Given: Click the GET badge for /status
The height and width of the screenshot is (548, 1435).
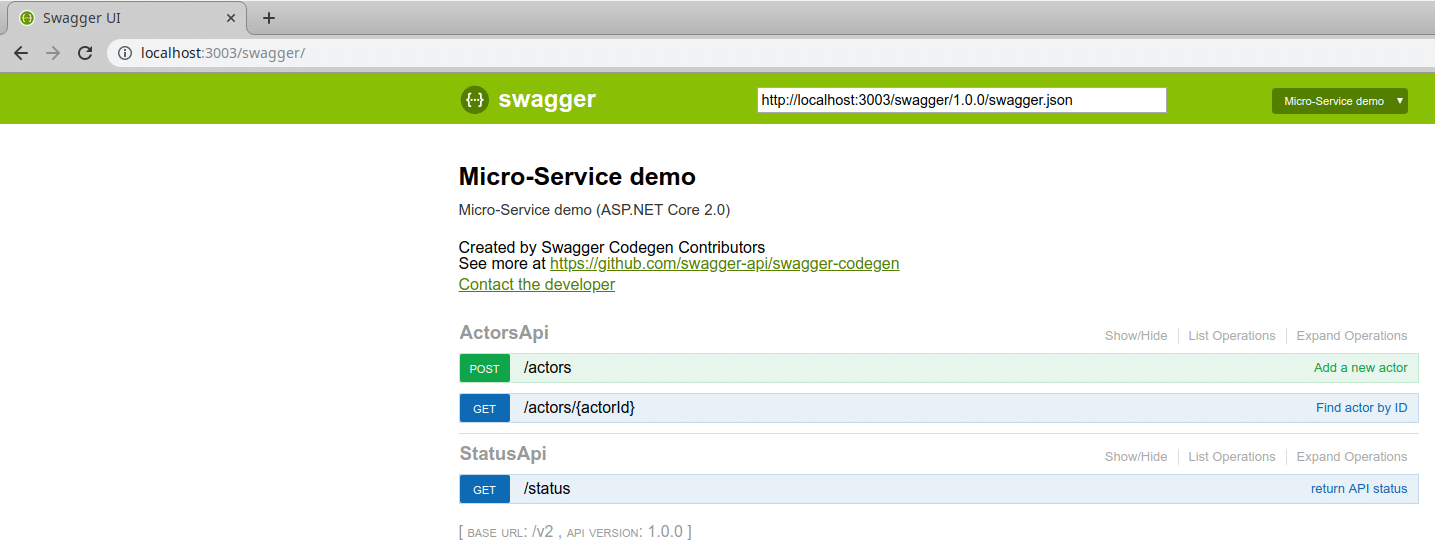Looking at the screenshot, I should click(x=484, y=489).
